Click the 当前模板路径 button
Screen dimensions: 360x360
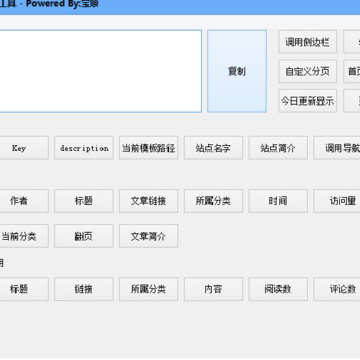[149, 148]
